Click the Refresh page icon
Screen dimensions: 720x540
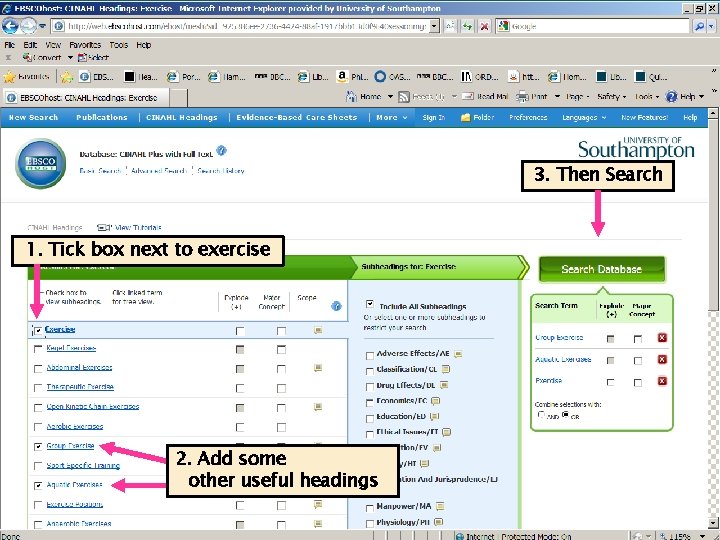coord(467,26)
